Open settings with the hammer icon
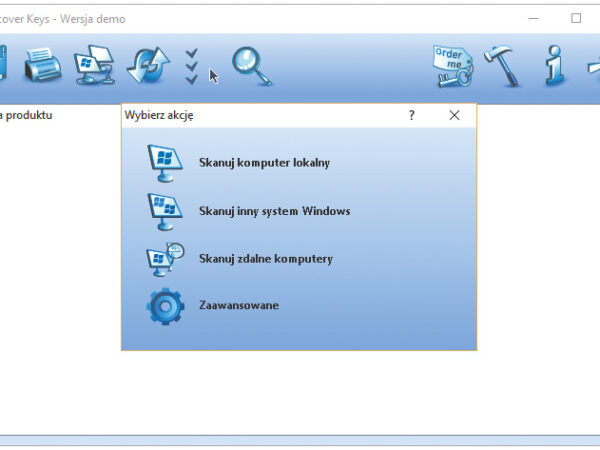This screenshot has height=450, width=600. click(x=503, y=66)
